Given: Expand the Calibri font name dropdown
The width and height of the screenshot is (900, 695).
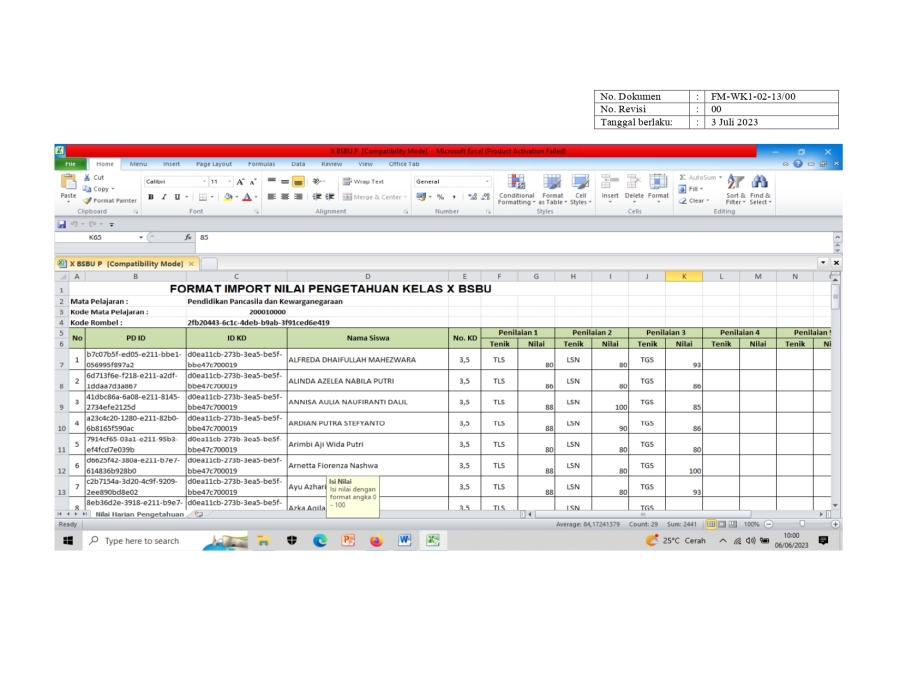Looking at the screenshot, I should [203, 182].
